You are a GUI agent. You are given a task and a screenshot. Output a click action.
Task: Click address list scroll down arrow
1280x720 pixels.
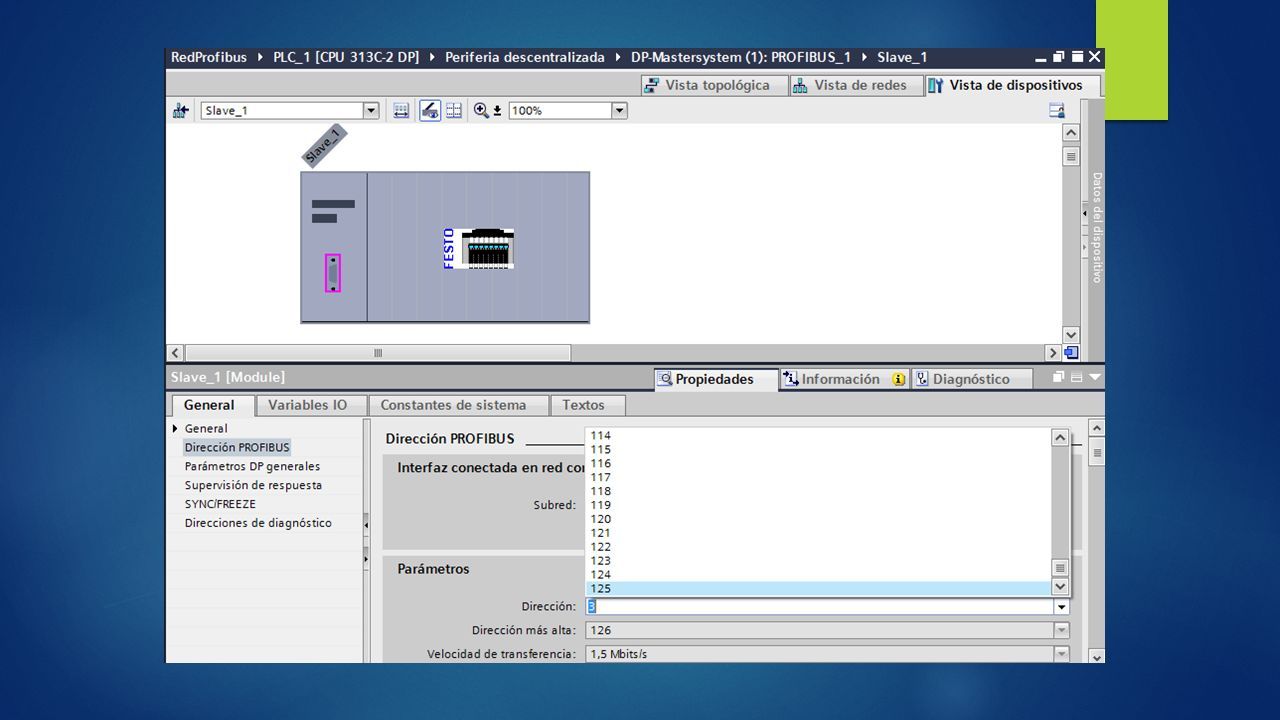(x=1060, y=588)
